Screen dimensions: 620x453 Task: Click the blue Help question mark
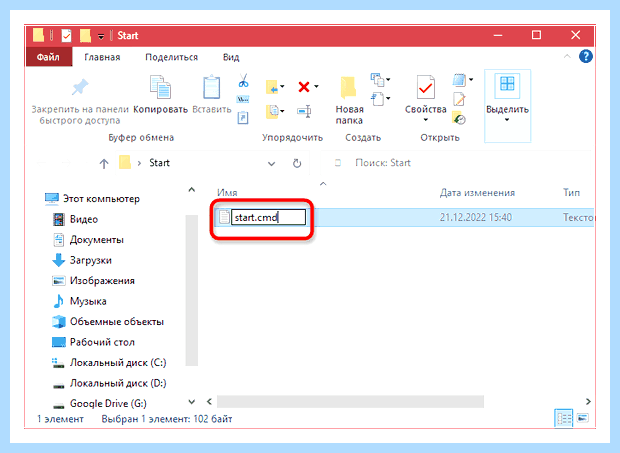[586, 57]
